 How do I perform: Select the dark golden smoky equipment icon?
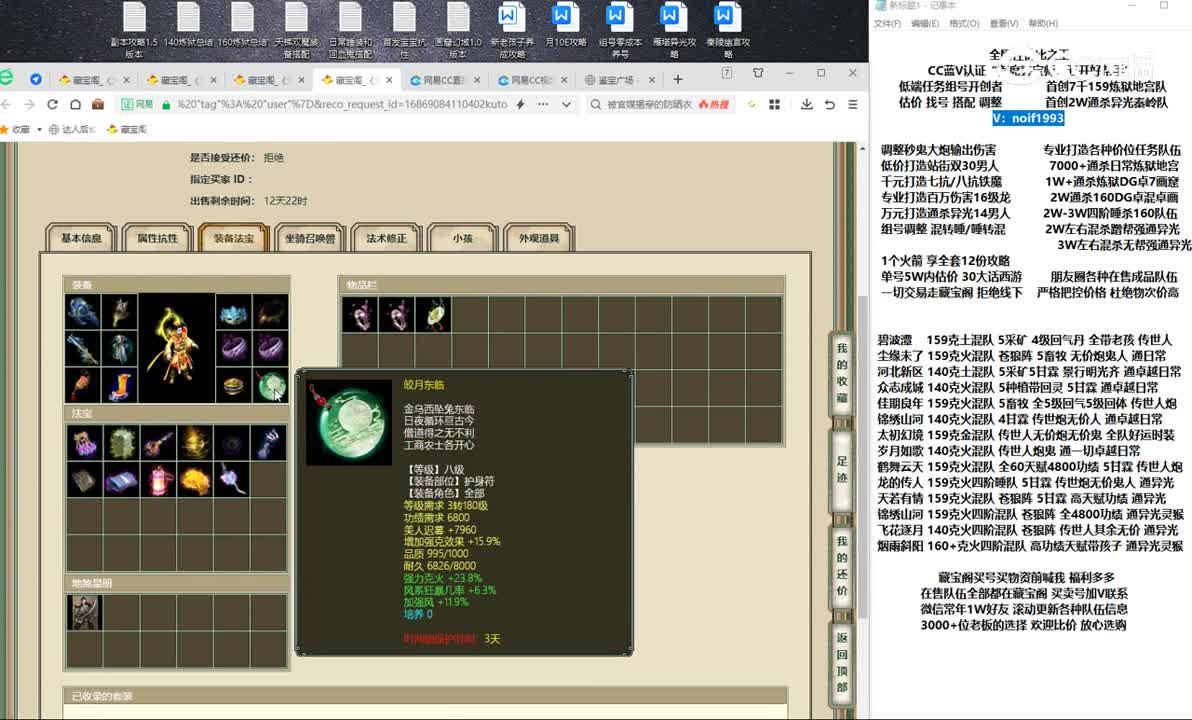click(x=271, y=312)
